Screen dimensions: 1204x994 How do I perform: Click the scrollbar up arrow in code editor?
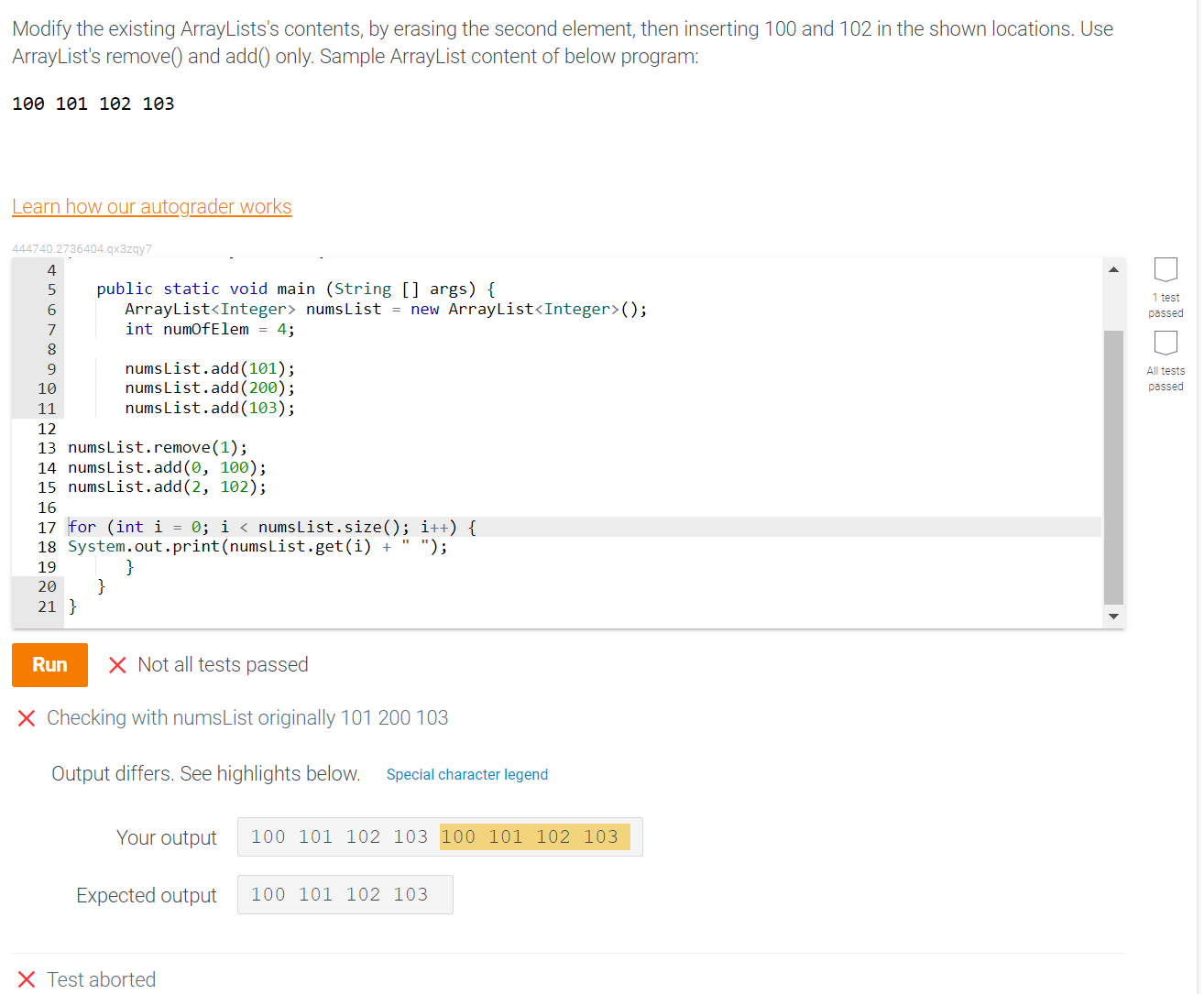1113,268
